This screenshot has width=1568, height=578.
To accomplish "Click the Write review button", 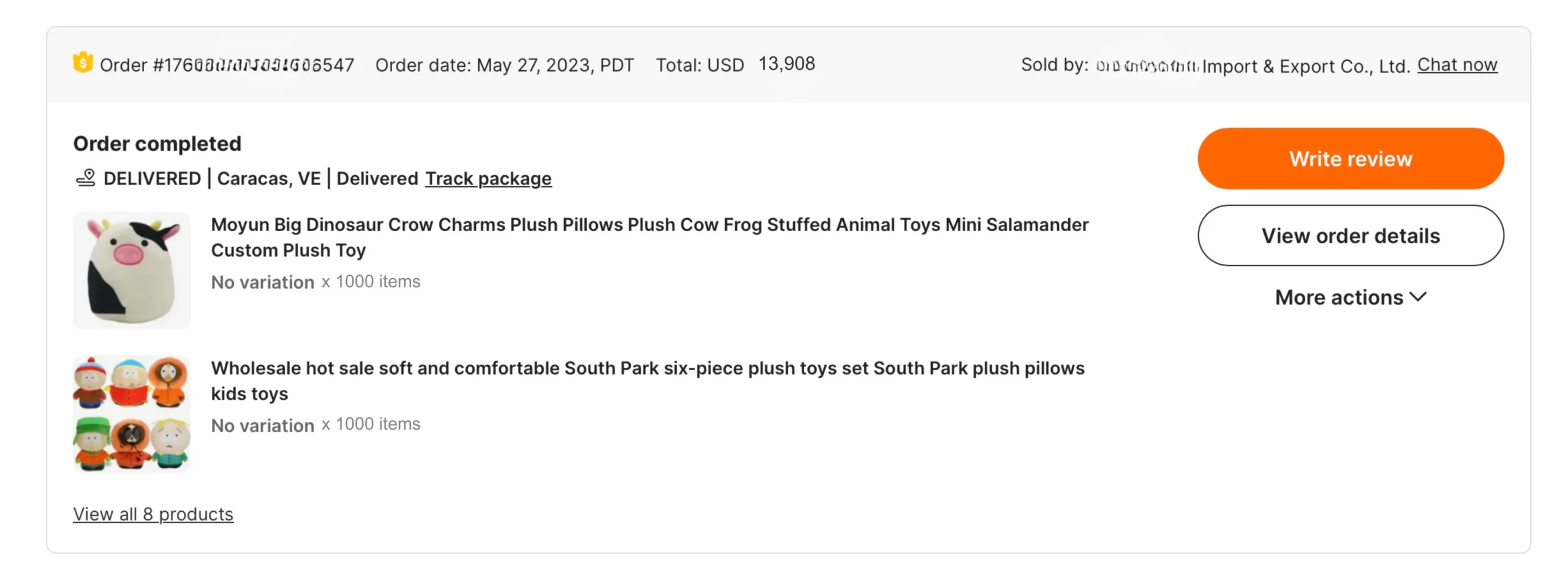I will (1350, 159).
